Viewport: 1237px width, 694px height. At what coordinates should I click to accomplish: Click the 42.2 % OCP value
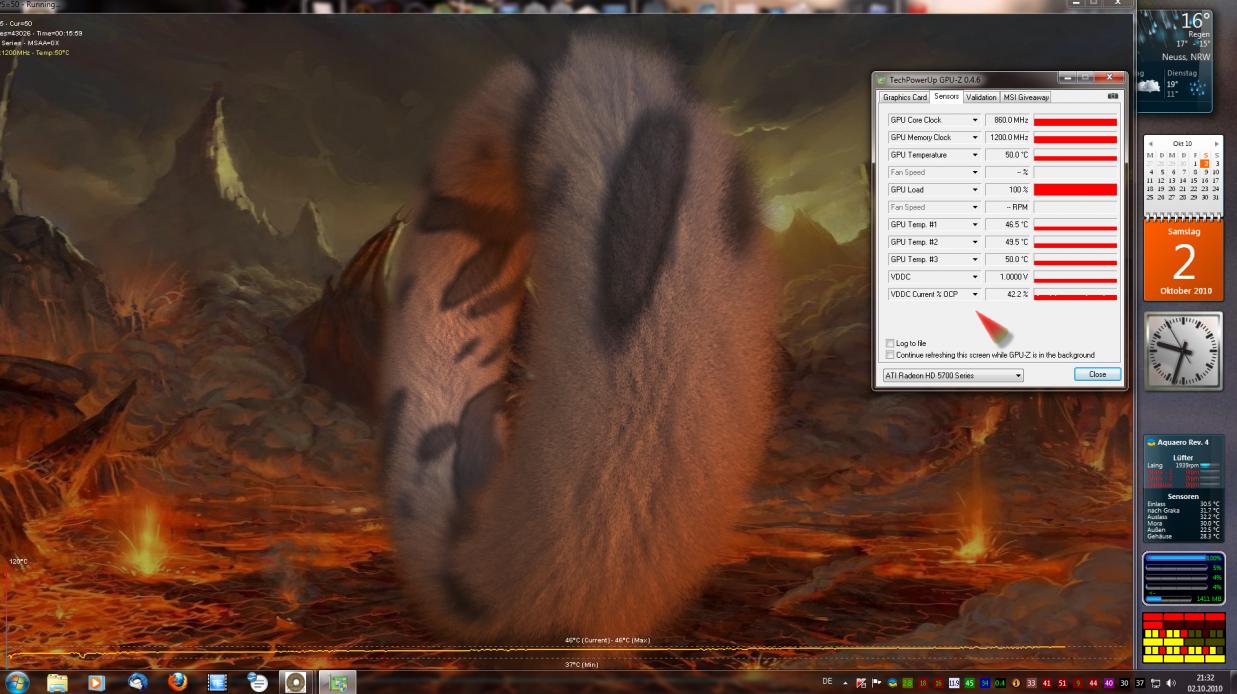click(x=1007, y=295)
